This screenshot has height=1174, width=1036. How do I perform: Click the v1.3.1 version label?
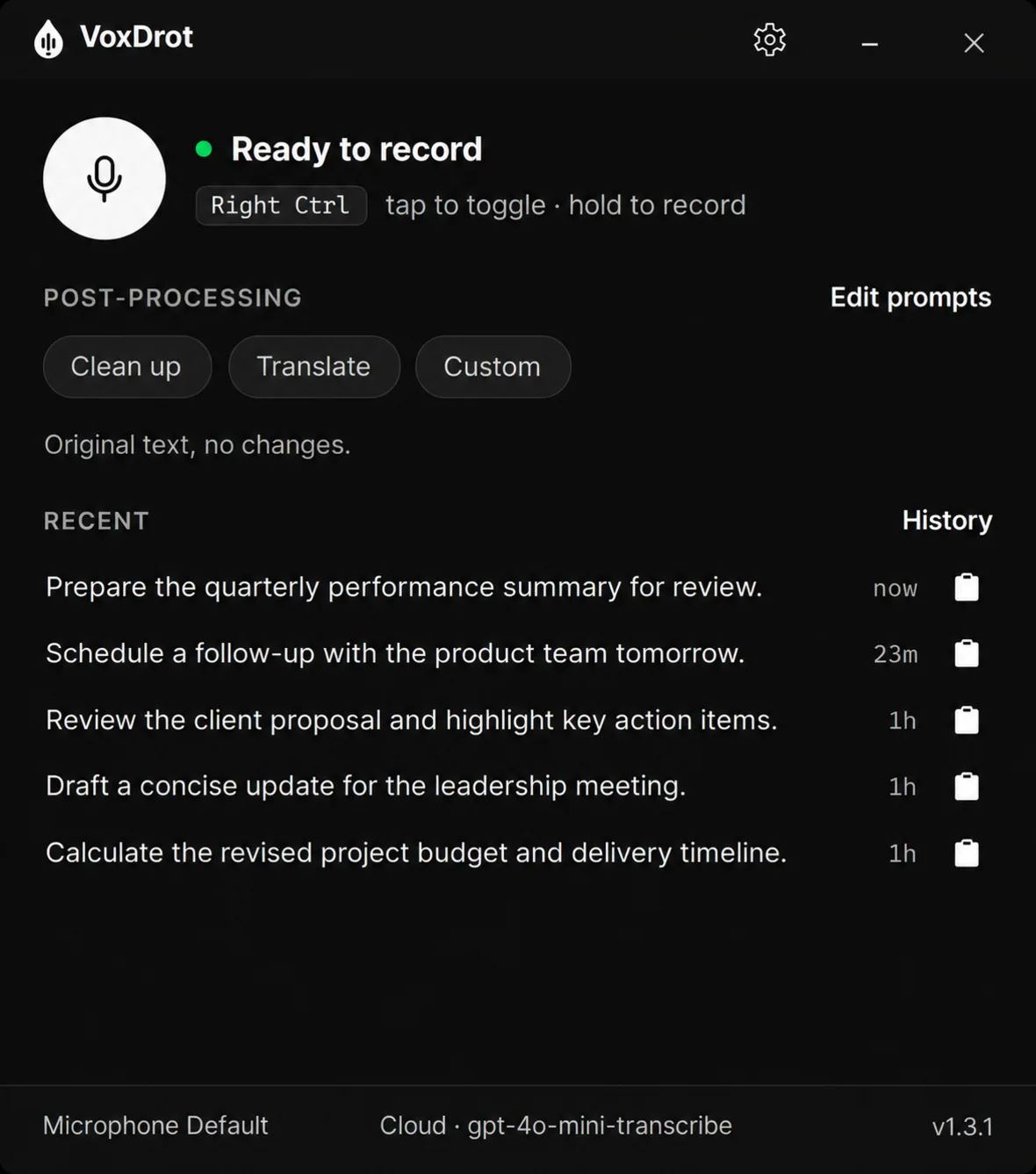pos(962,1127)
